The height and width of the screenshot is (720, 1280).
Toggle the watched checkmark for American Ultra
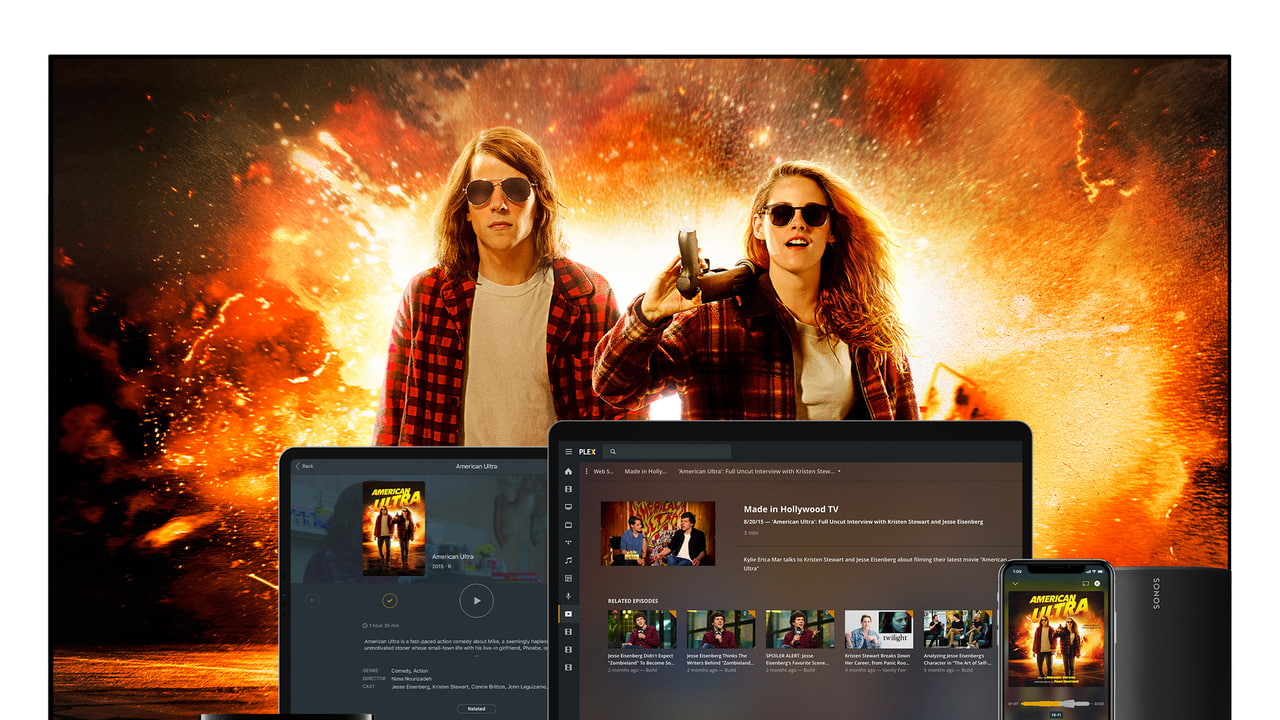point(390,600)
